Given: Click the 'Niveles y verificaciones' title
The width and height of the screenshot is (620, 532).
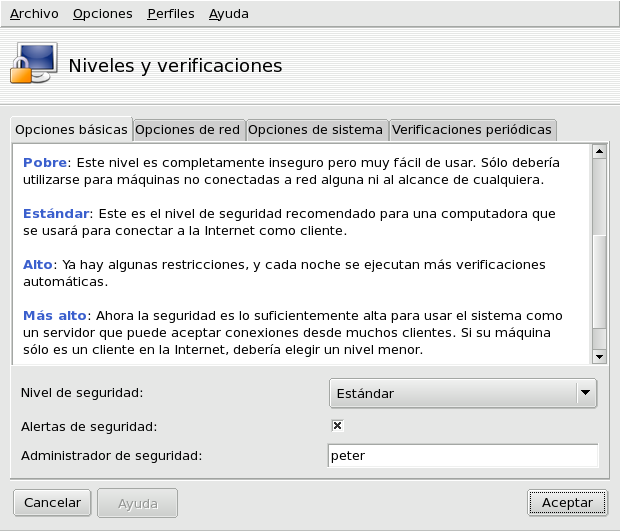Looking at the screenshot, I should [176, 66].
